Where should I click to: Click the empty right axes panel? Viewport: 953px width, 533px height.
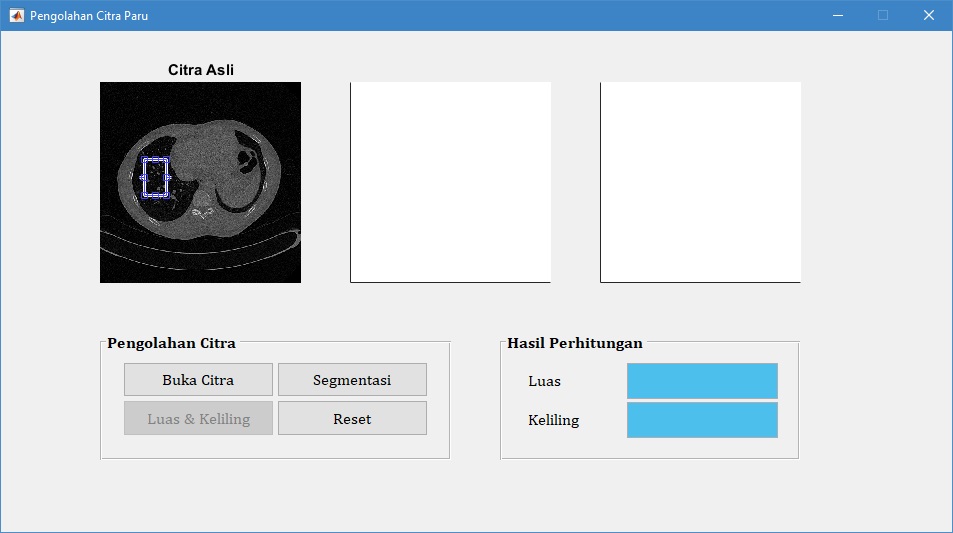coord(700,182)
